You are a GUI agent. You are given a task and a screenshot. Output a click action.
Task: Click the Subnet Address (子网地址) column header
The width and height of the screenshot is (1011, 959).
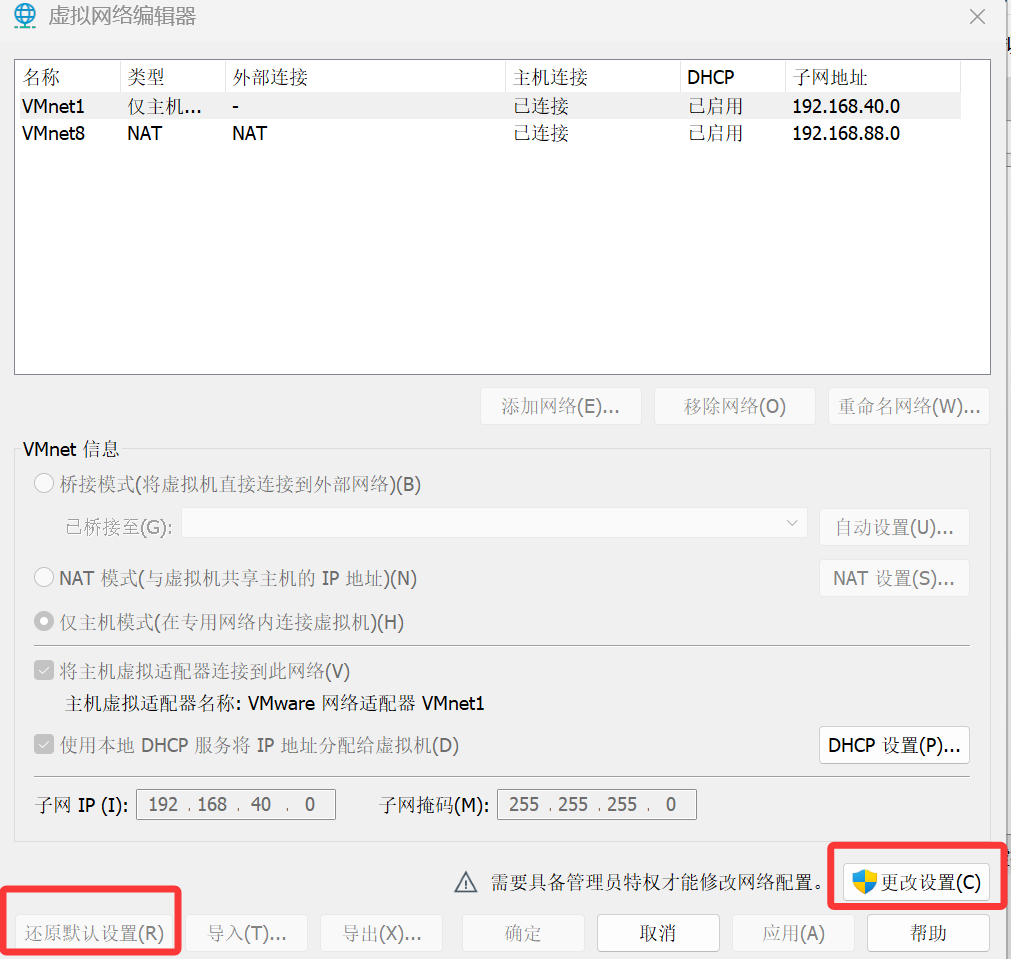873,77
